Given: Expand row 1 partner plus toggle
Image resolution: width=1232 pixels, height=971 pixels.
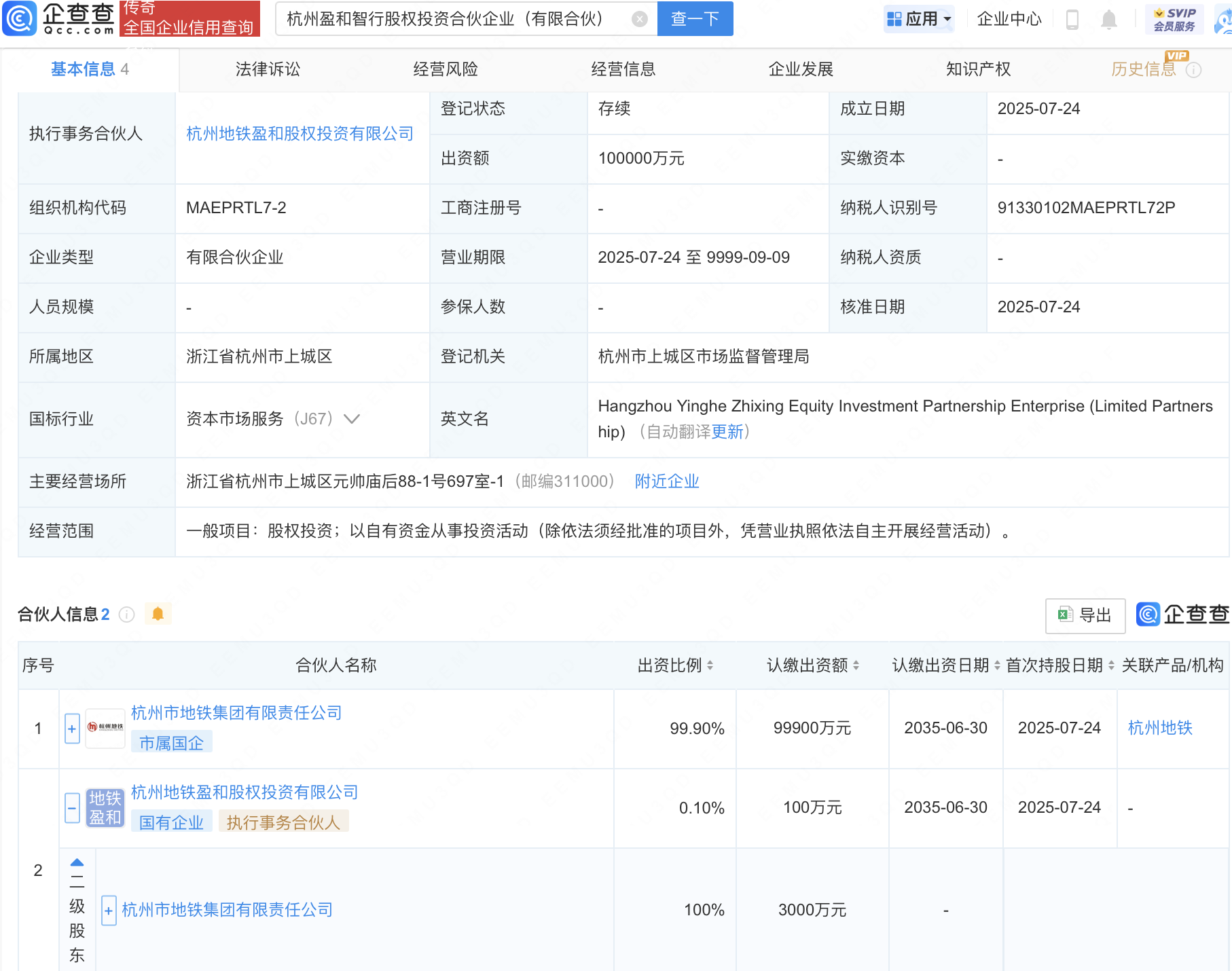Looking at the screenshot, I should pyautogui.click(x=72, y=729).
